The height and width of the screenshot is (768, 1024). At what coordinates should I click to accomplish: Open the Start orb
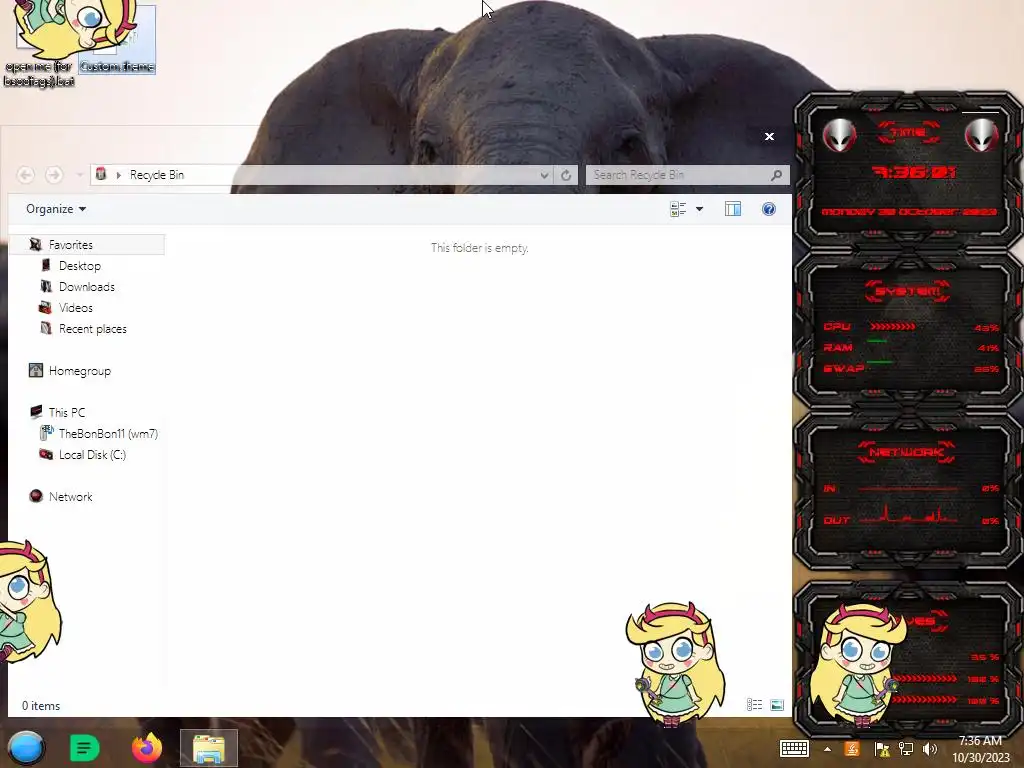[26, 748]
